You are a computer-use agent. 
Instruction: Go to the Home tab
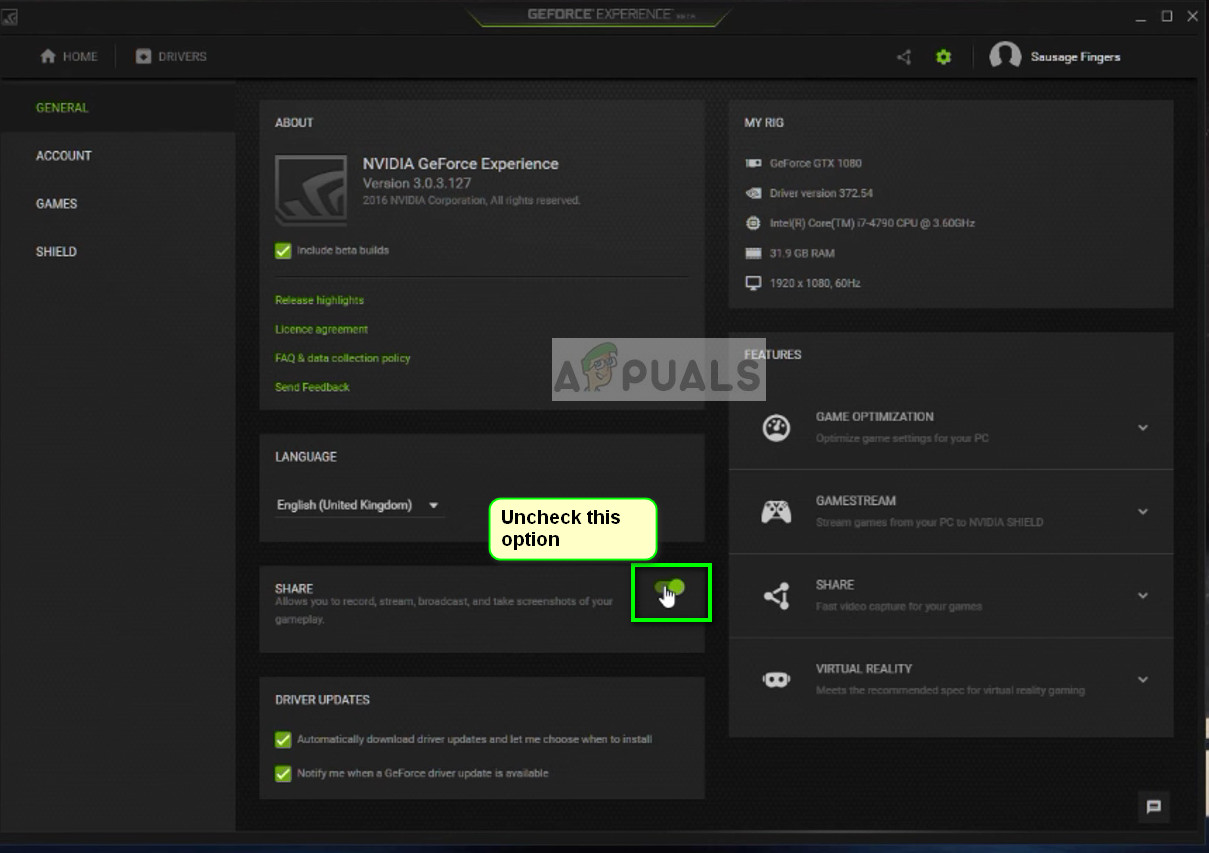tap(68, 57)
